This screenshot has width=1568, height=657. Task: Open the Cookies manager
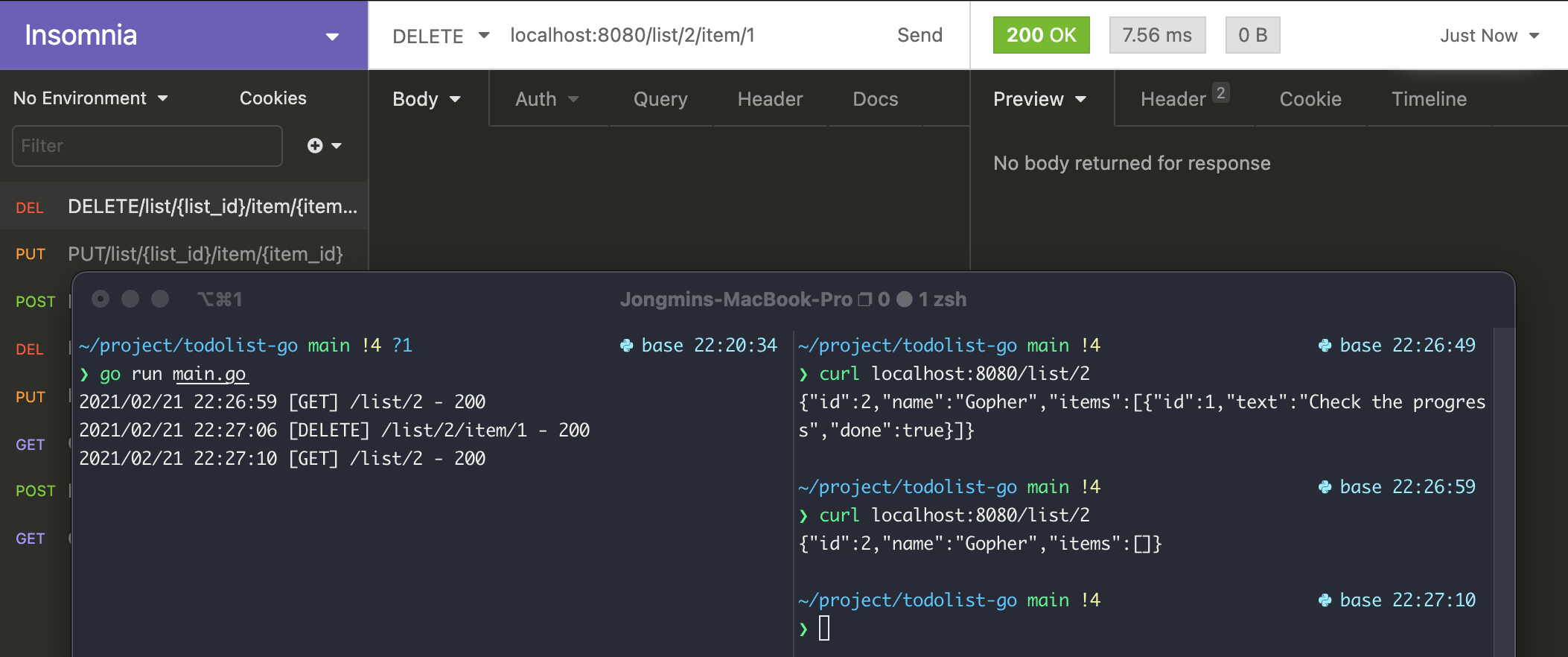273,98
